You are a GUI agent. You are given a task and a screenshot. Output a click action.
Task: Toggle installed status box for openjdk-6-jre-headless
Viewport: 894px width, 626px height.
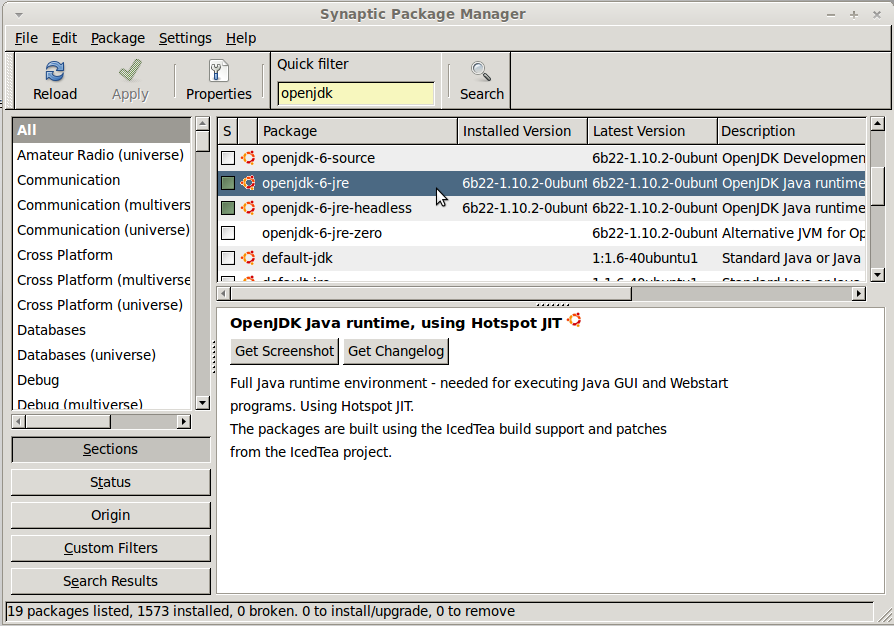click(x=228, y=208)
